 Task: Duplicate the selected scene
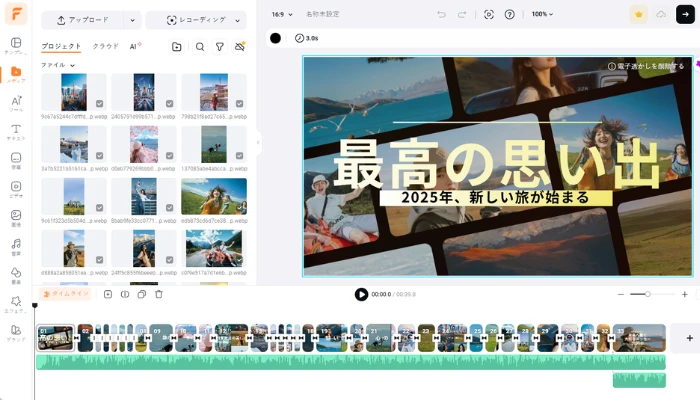(x=142, y=294)
